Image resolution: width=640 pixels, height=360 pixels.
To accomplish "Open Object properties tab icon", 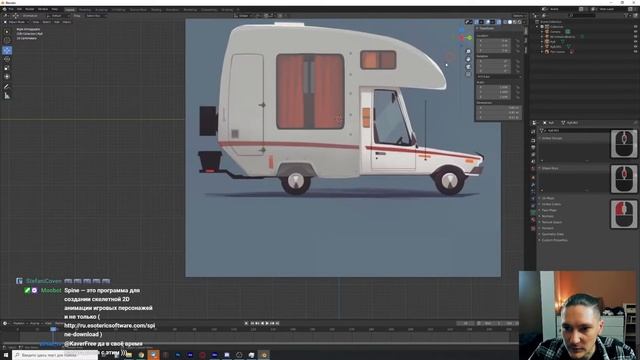I will click(x=533, y=177).
